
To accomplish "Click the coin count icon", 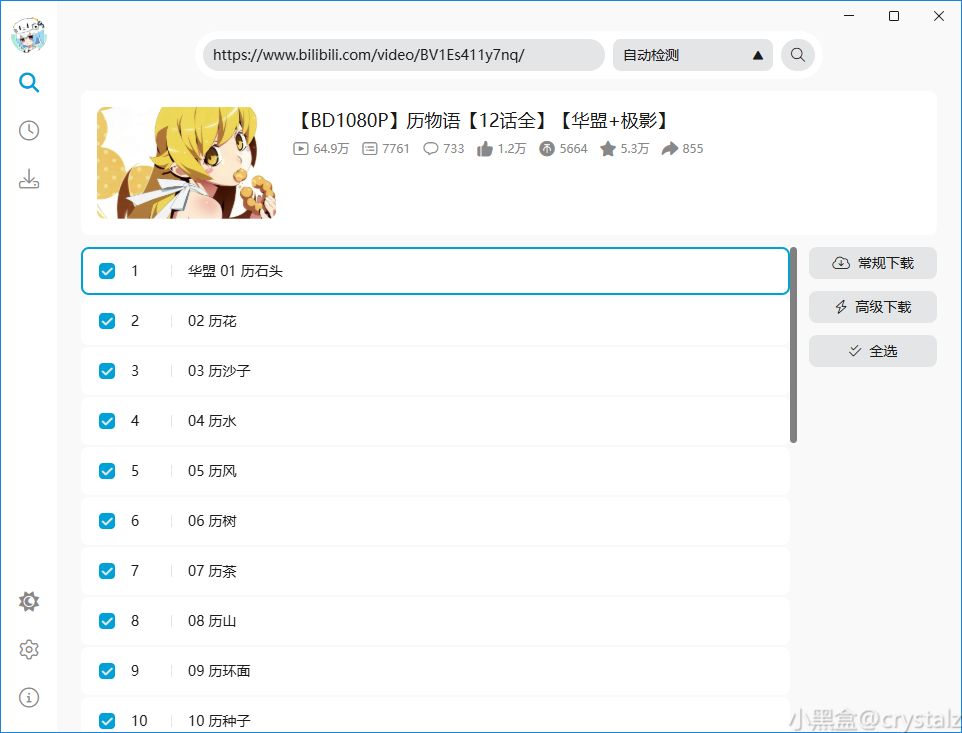I will 547,148.
